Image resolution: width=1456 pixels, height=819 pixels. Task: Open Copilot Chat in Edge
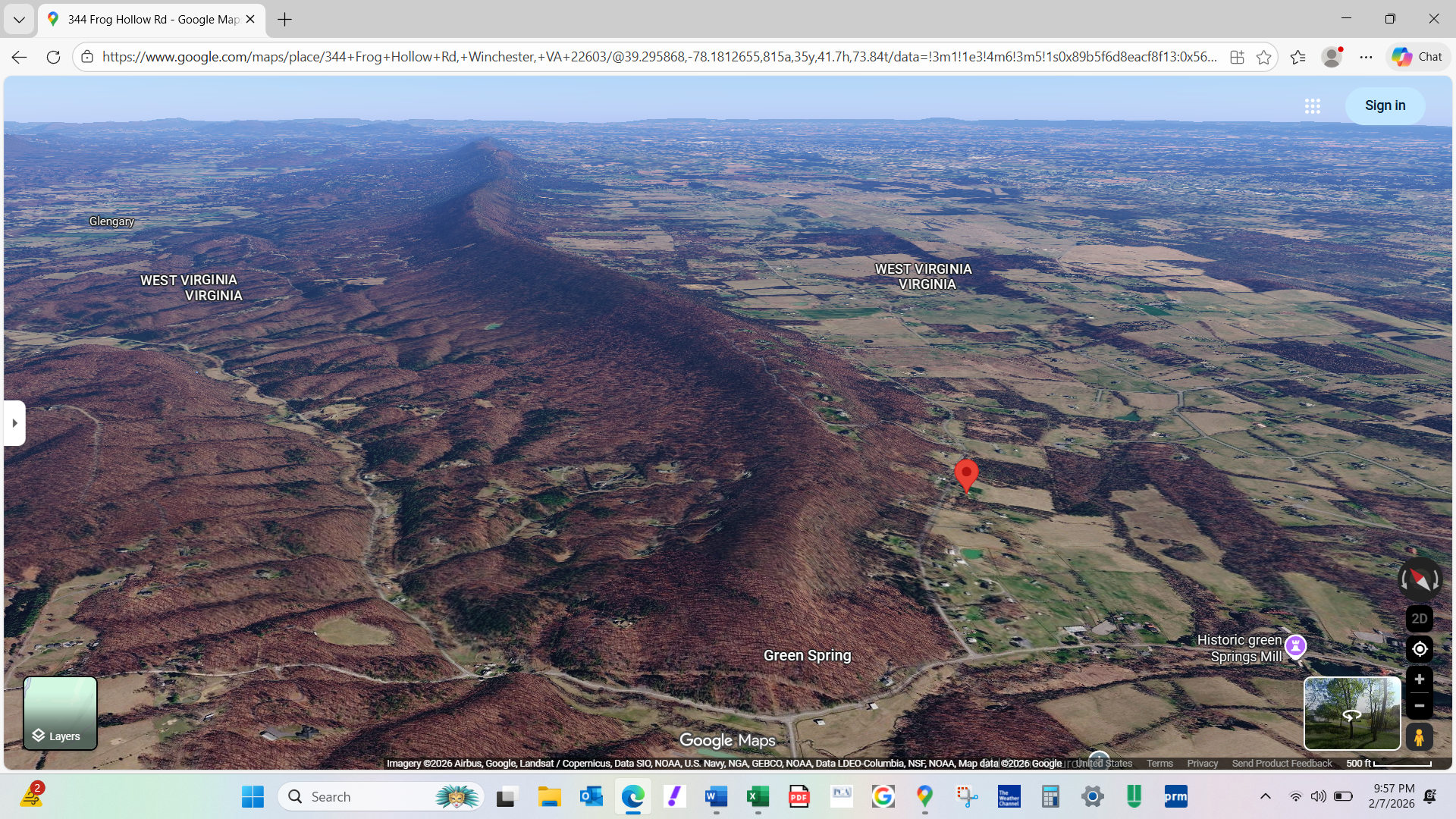click(x=1417, y=57)
